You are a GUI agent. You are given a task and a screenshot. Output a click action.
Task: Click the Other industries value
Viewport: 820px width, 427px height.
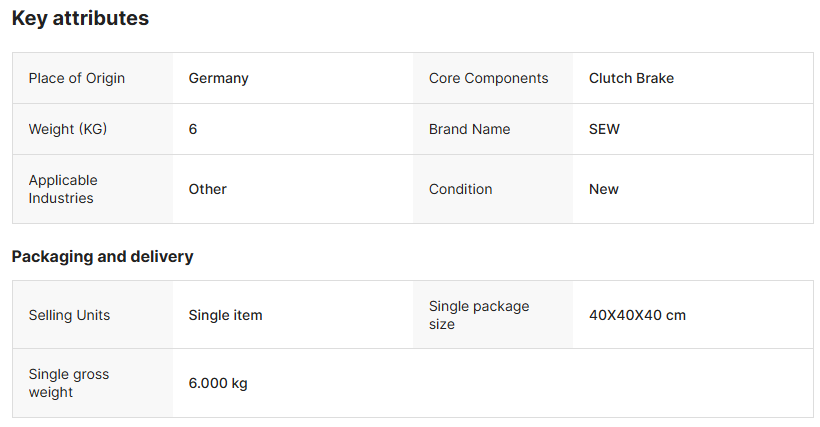pyautogui.click(x=208, y=189)
